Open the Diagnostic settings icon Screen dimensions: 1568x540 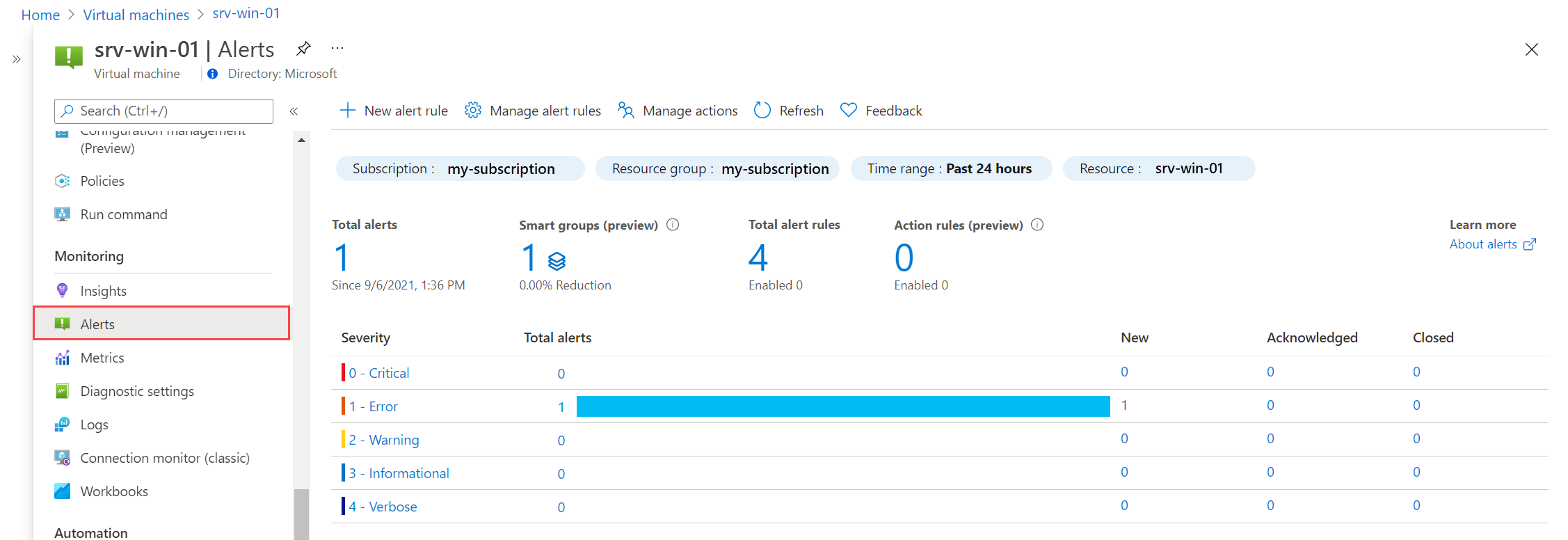(62, 391)
